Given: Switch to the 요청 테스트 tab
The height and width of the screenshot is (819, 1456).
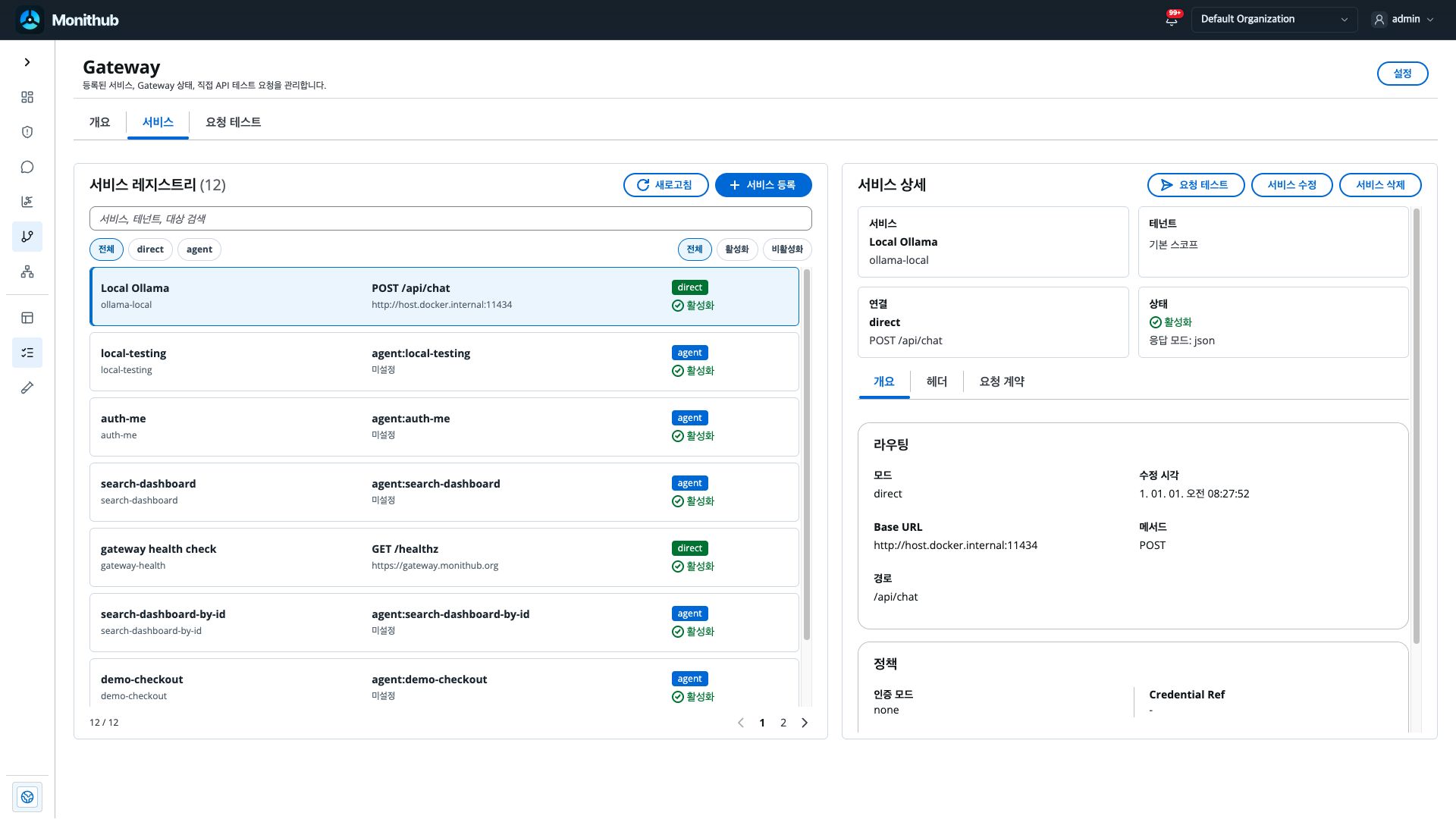Looking at the screenshot, I should point(234,122).
